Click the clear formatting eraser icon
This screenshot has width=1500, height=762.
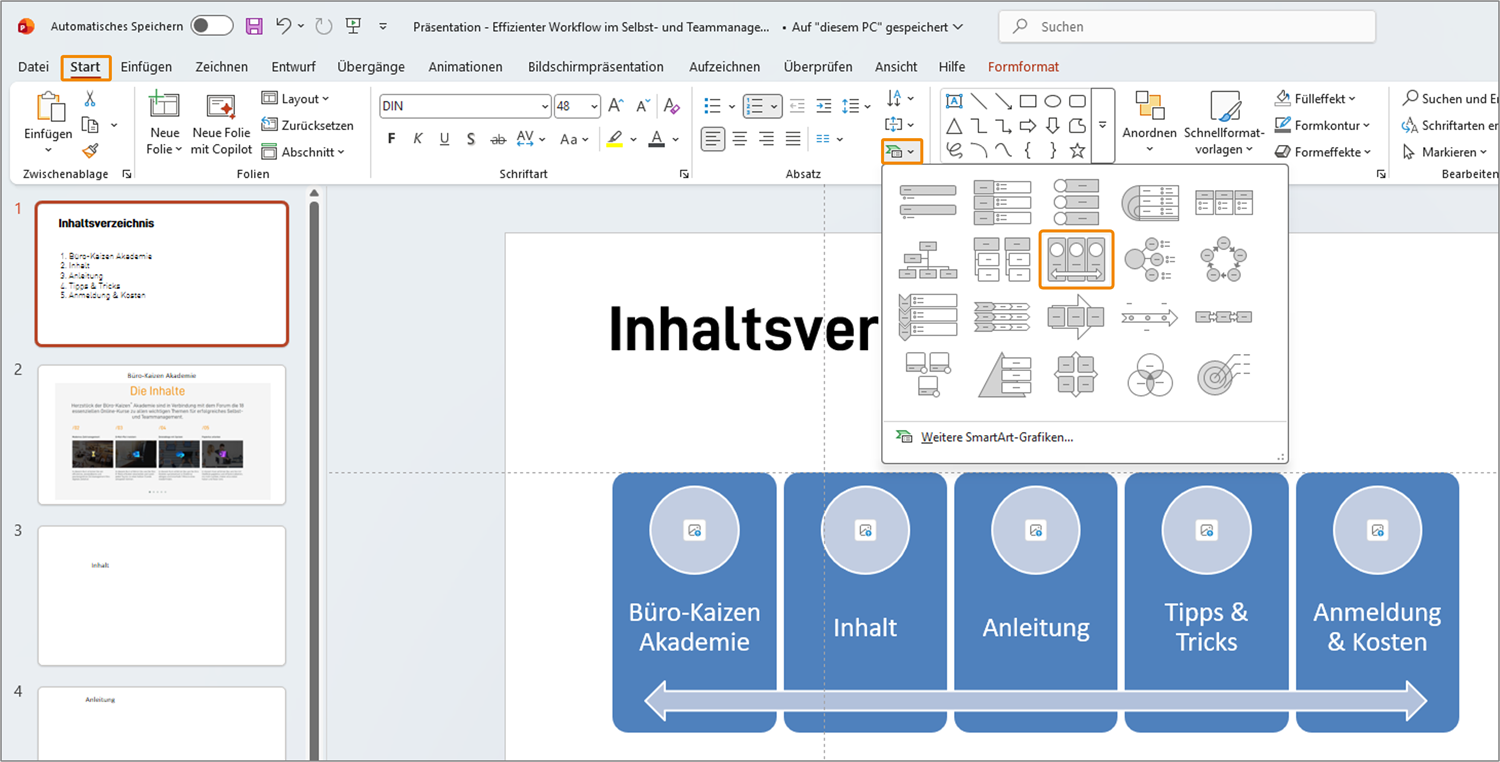point(672,106)
